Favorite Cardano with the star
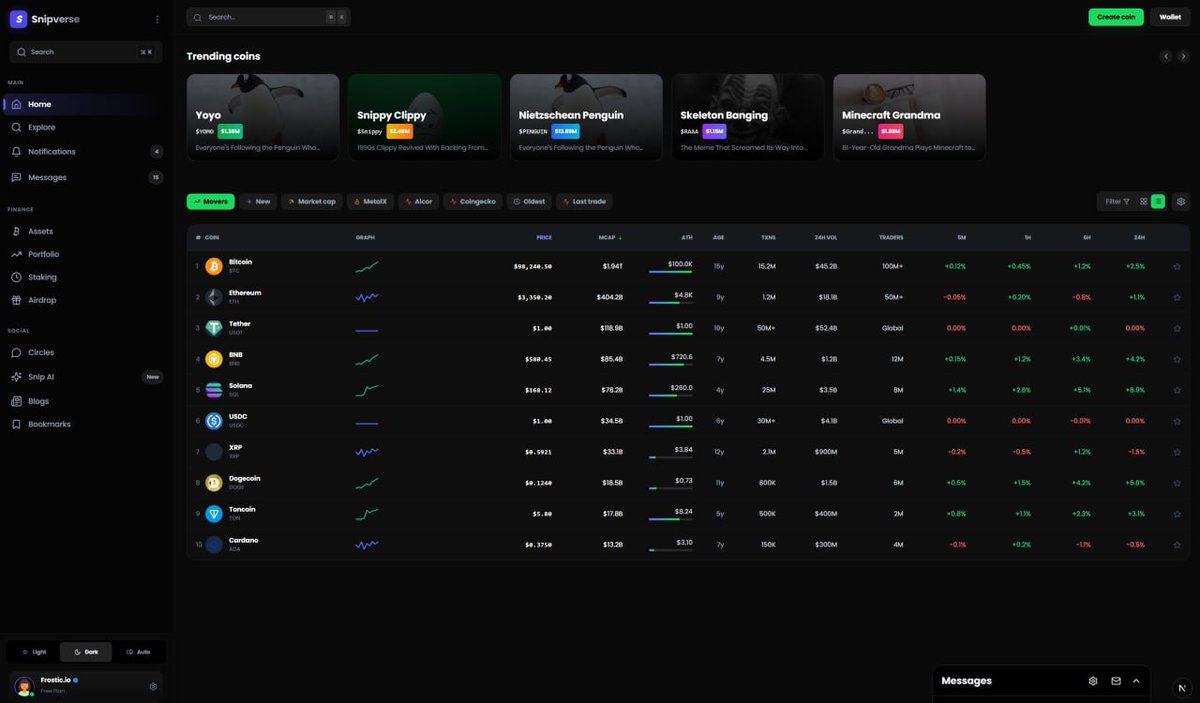The image size is (1200, 703). 1177,545
